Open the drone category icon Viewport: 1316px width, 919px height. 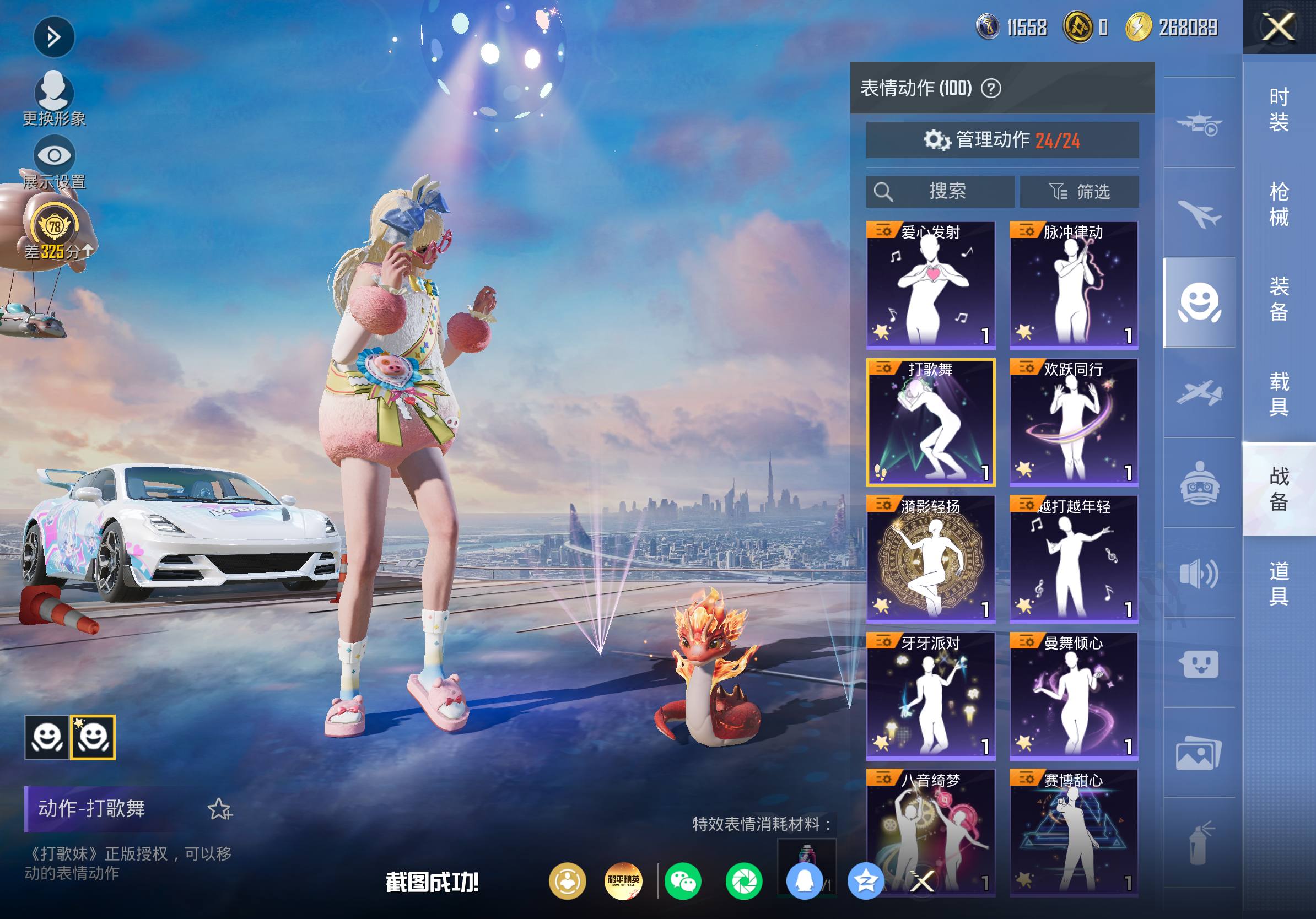pos(1199,123)
